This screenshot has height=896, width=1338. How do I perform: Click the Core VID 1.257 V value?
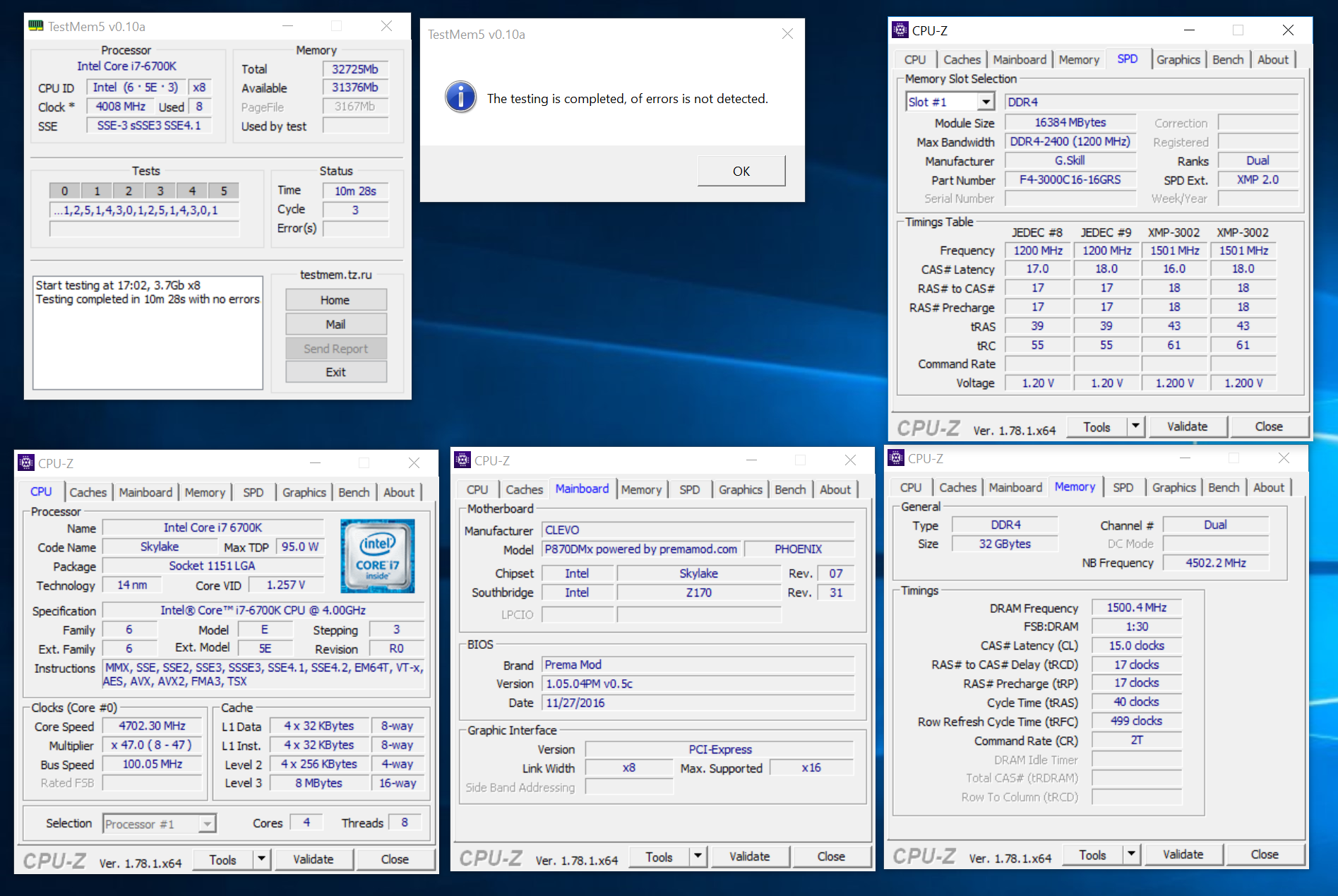tap(286, 585)
